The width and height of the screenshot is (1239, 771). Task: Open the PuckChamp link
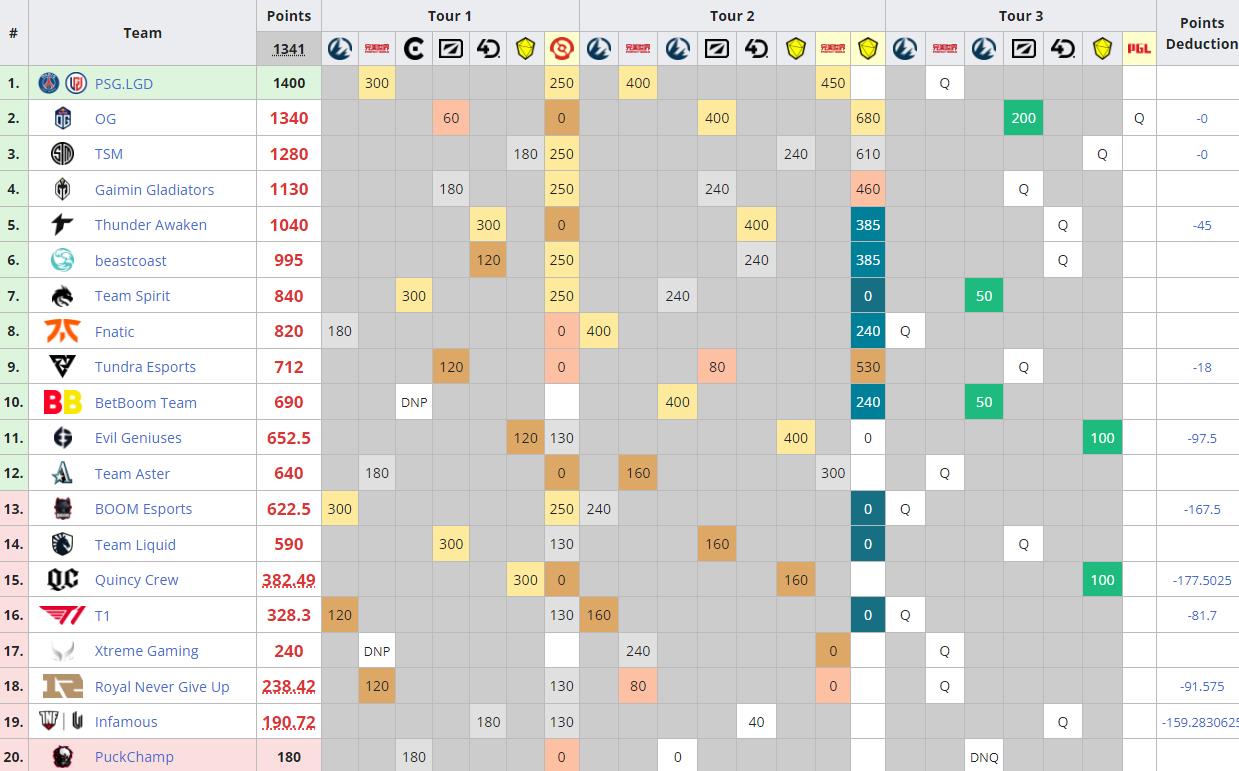tap(134, 758)
